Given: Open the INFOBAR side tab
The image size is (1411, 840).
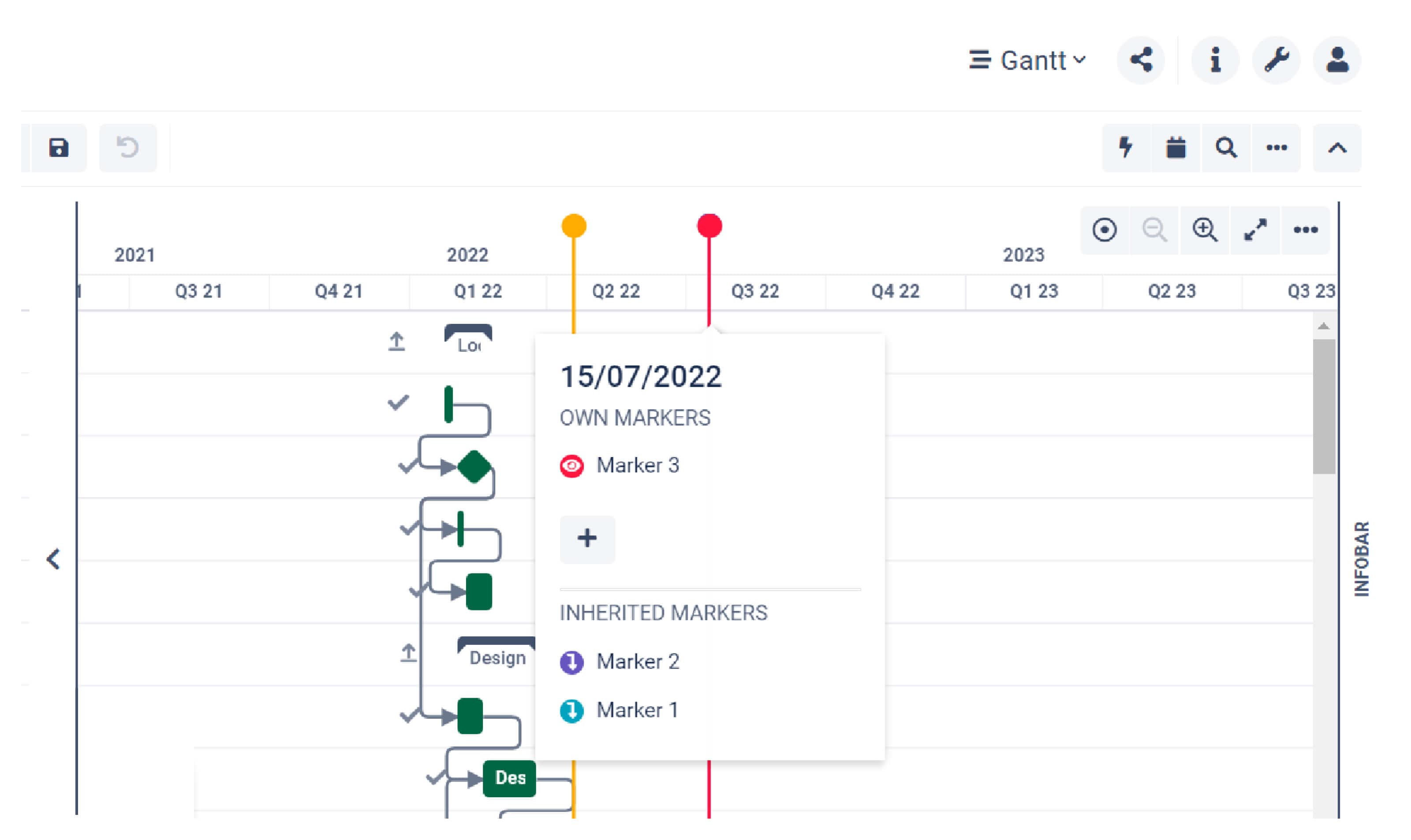Looking at the screenshot, I should click(x=1362, y=559).
